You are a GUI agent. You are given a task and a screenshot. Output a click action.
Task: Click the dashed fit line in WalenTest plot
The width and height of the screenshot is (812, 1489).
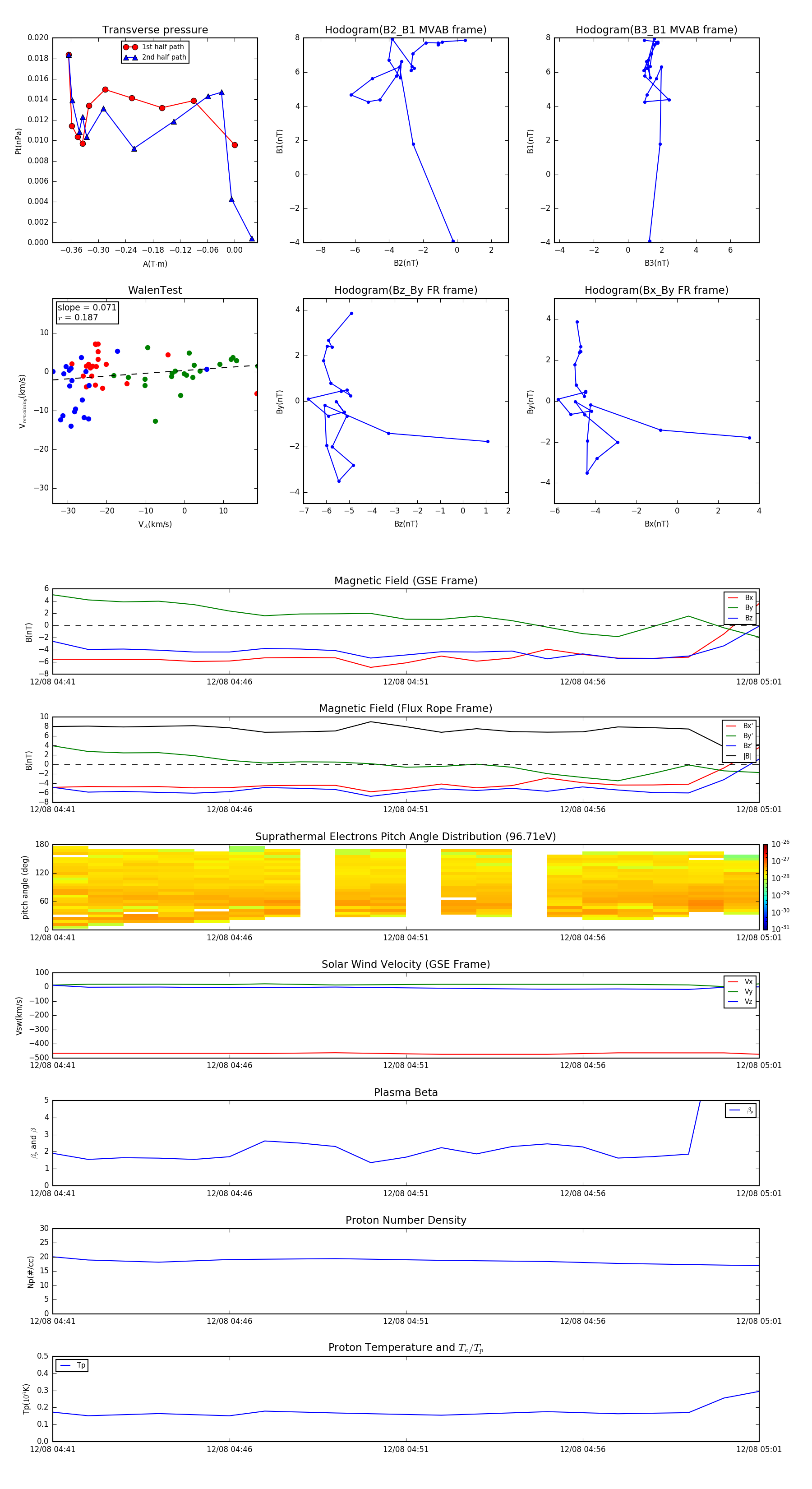(x=155, y=372)
